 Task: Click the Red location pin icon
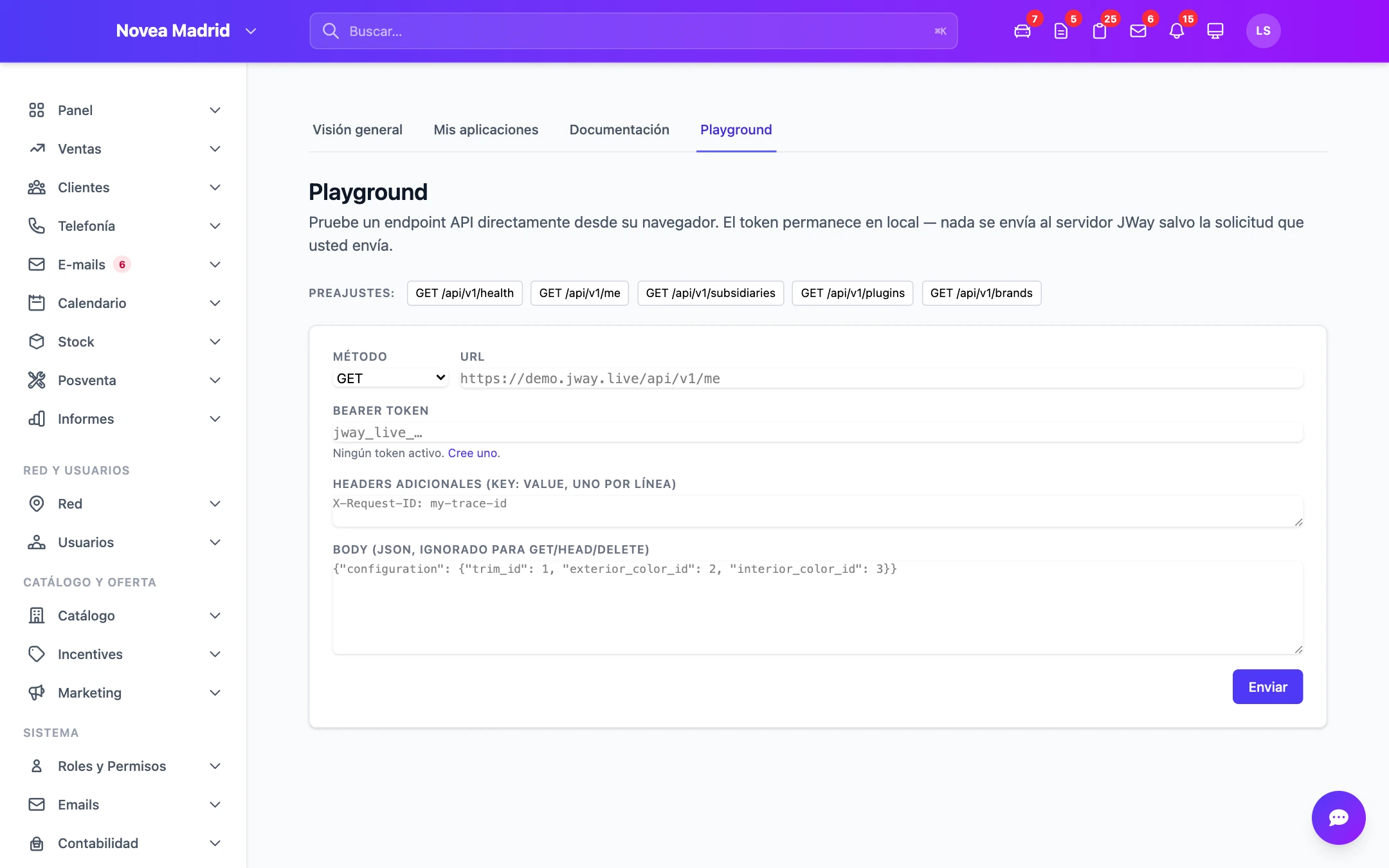(x=37, y=503)
